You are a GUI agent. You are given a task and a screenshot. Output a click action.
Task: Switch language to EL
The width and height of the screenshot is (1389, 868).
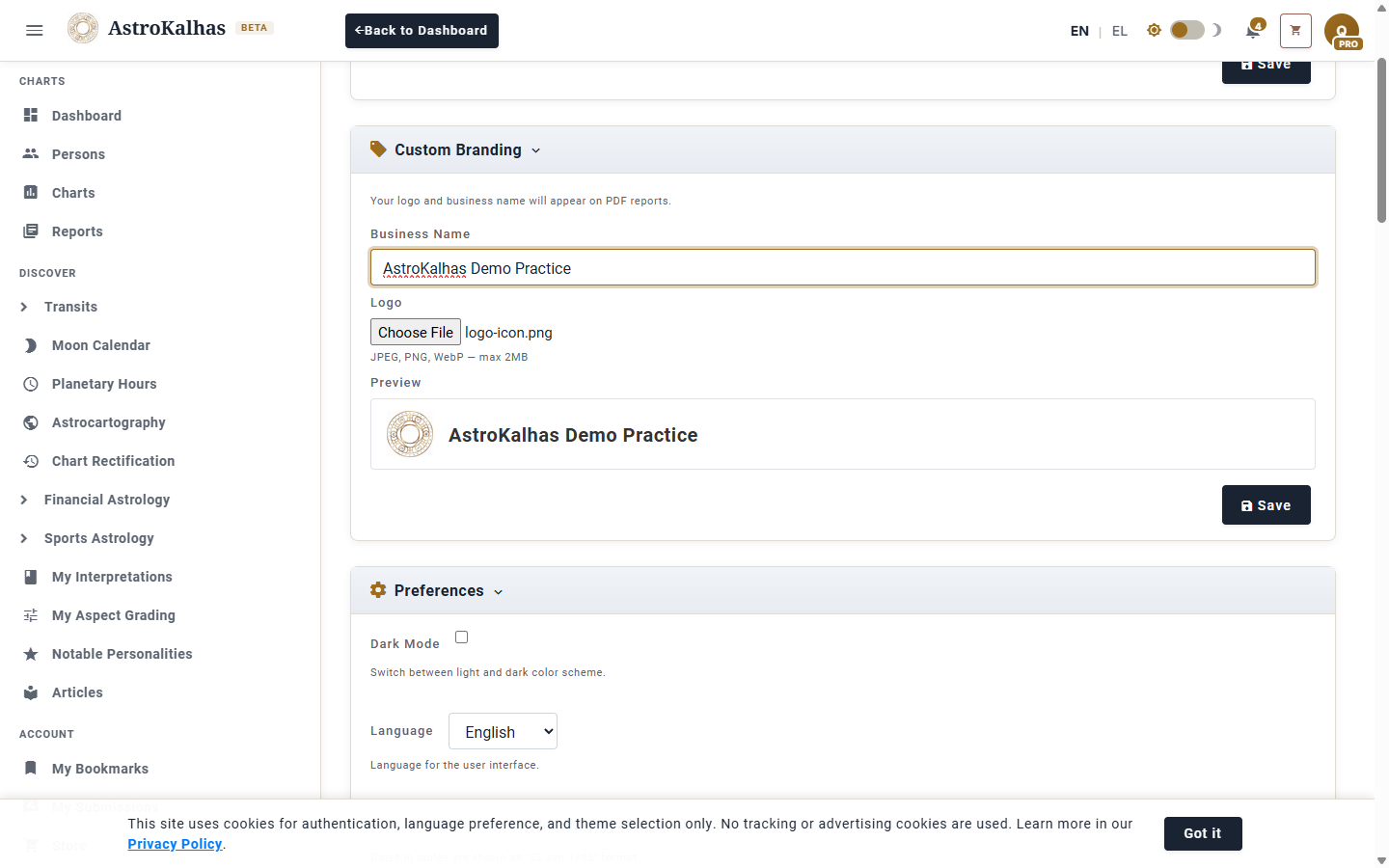coord(1119,31)
